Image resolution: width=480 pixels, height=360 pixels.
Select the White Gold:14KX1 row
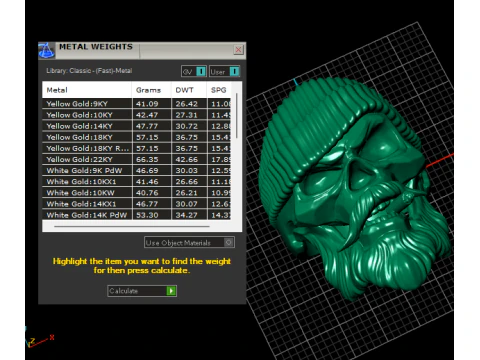point(137,204)
